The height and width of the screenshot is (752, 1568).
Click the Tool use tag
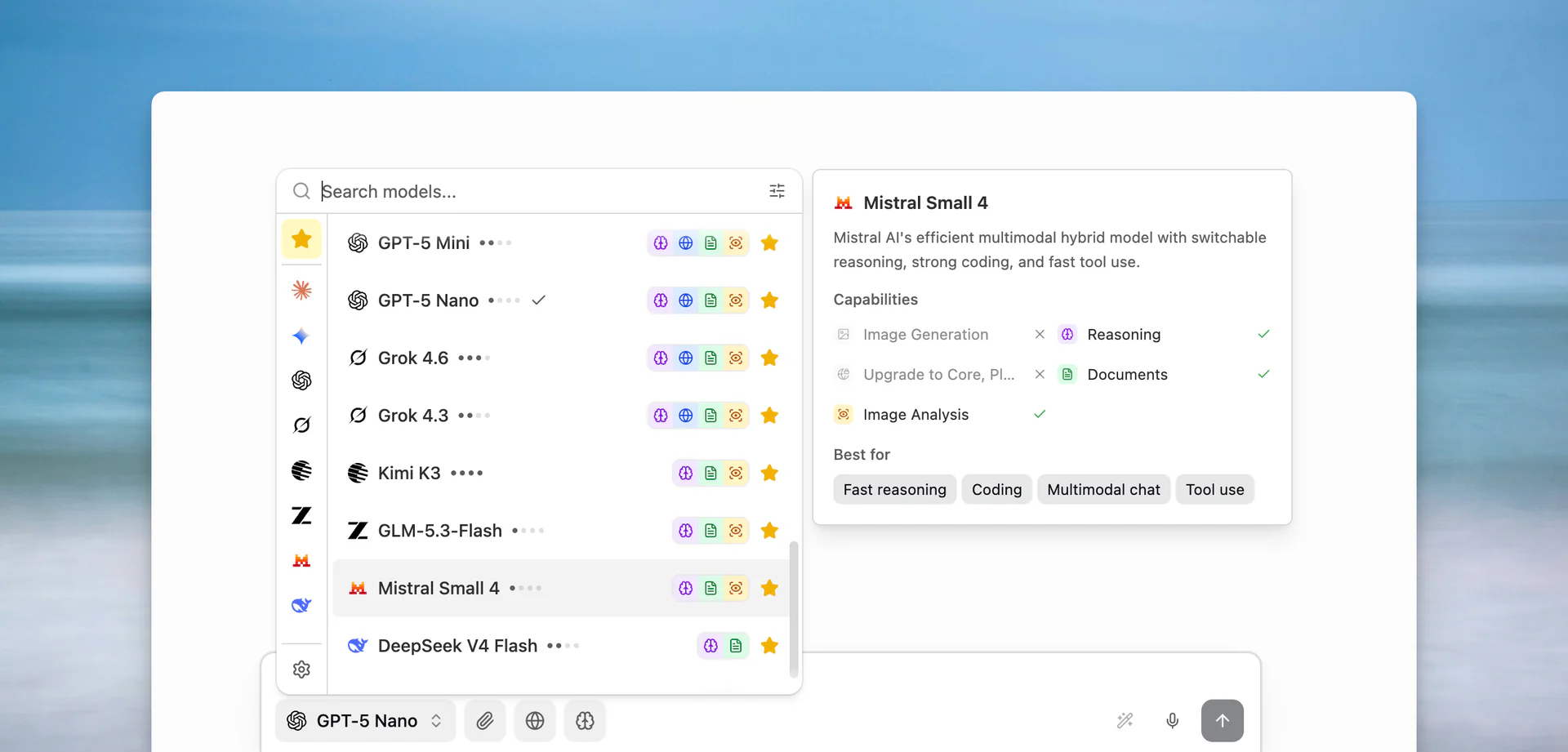1214,489
